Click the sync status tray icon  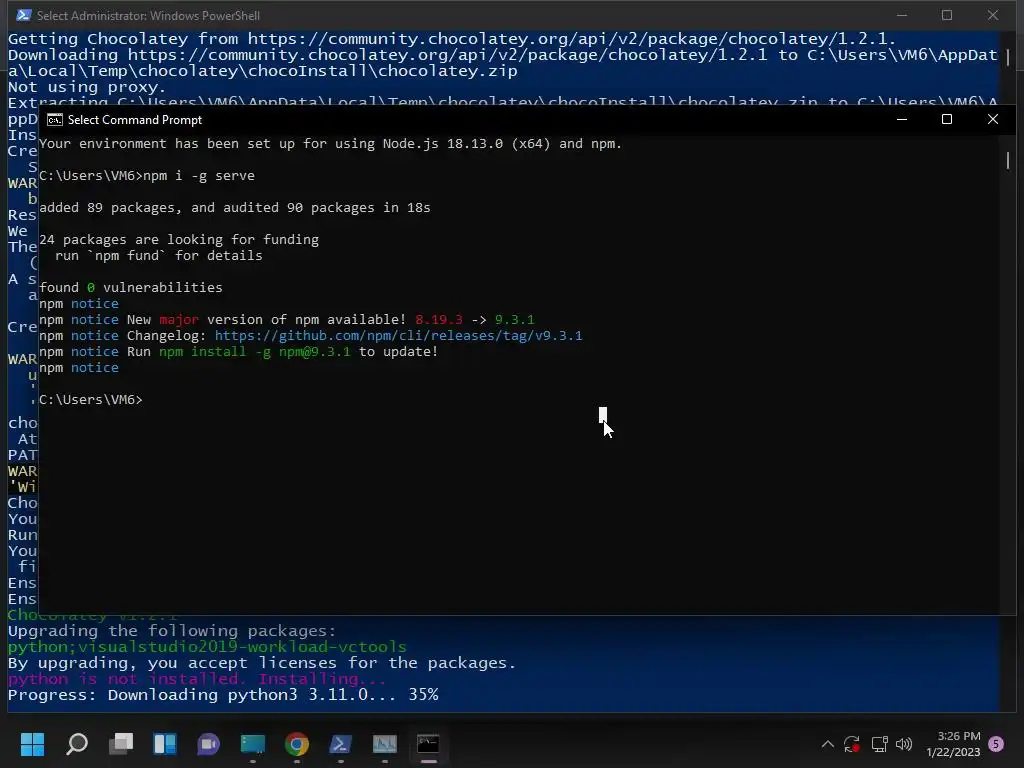point(852,744)
